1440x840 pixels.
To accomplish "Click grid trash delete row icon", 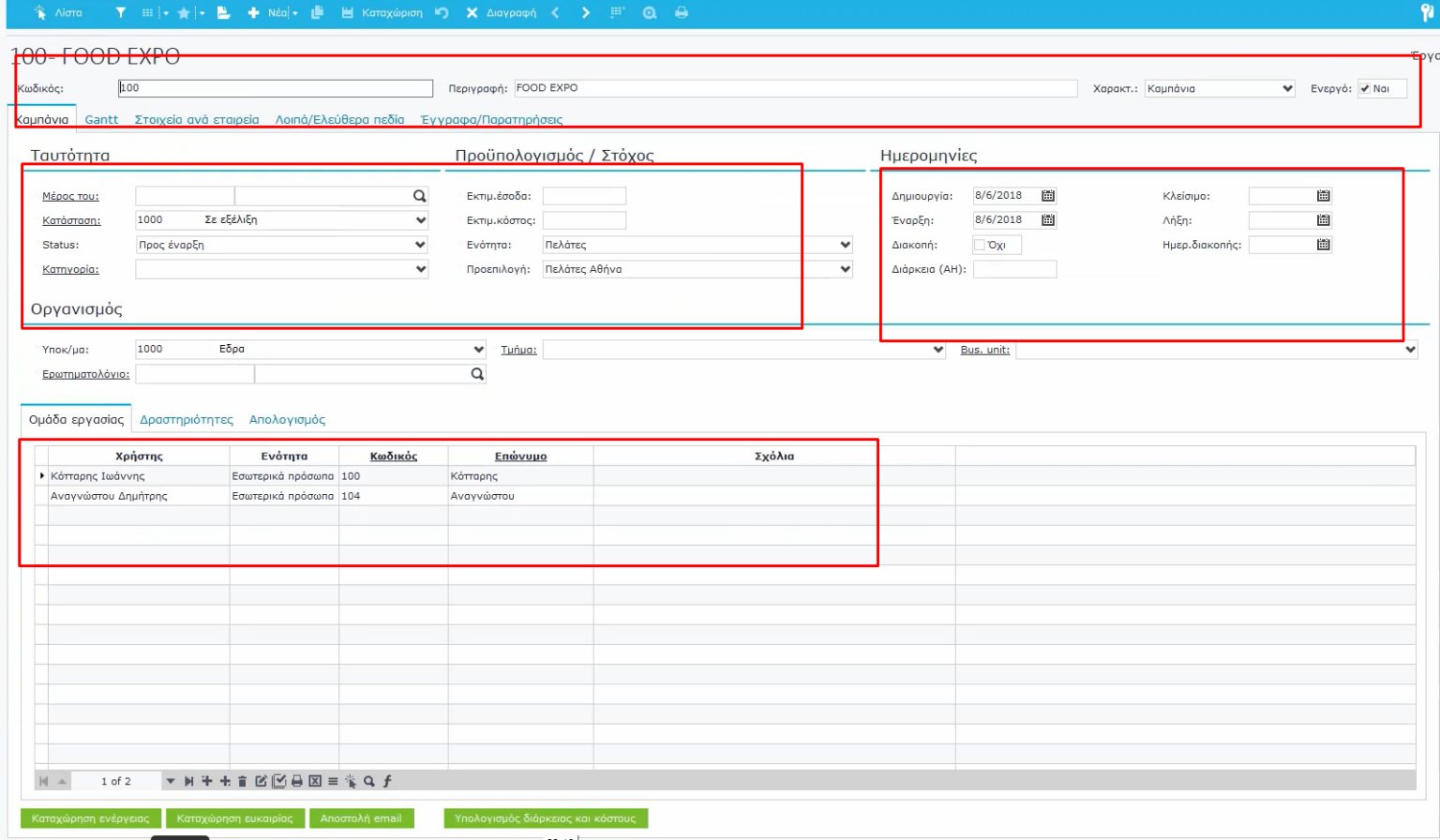I will coord(242,781).
